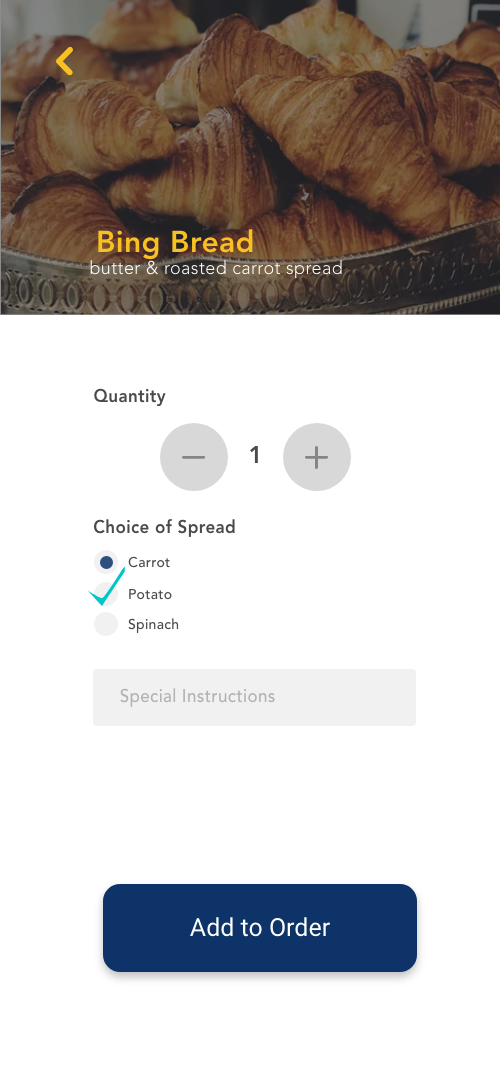Increase quantity with the plus button
The image size is (500, 1067).
[317, 457]
